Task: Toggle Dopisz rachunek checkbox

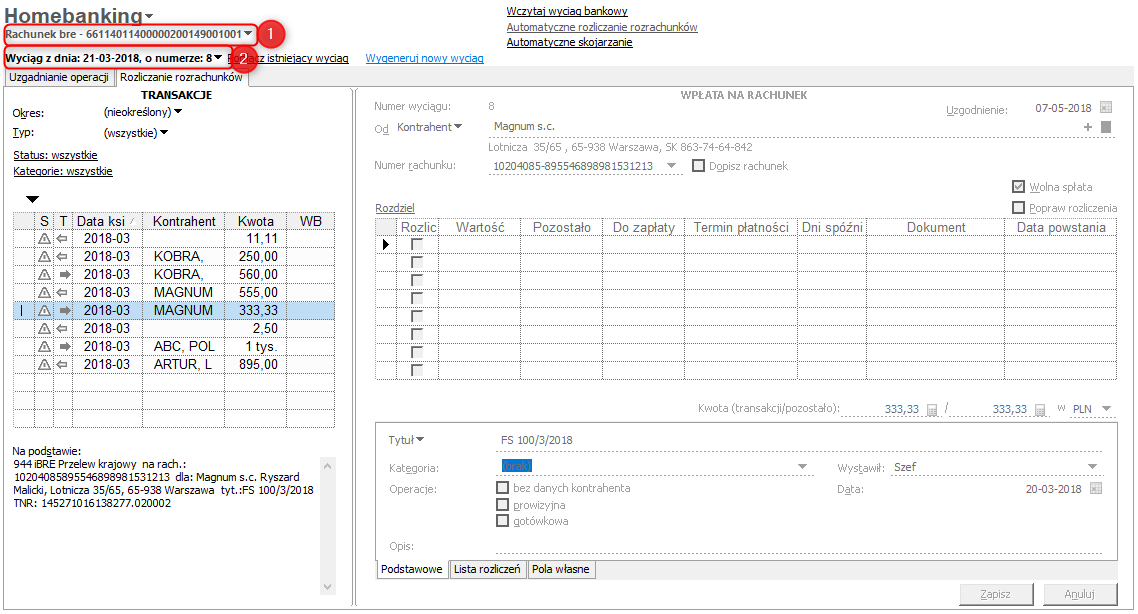Action: coord(698,165)
